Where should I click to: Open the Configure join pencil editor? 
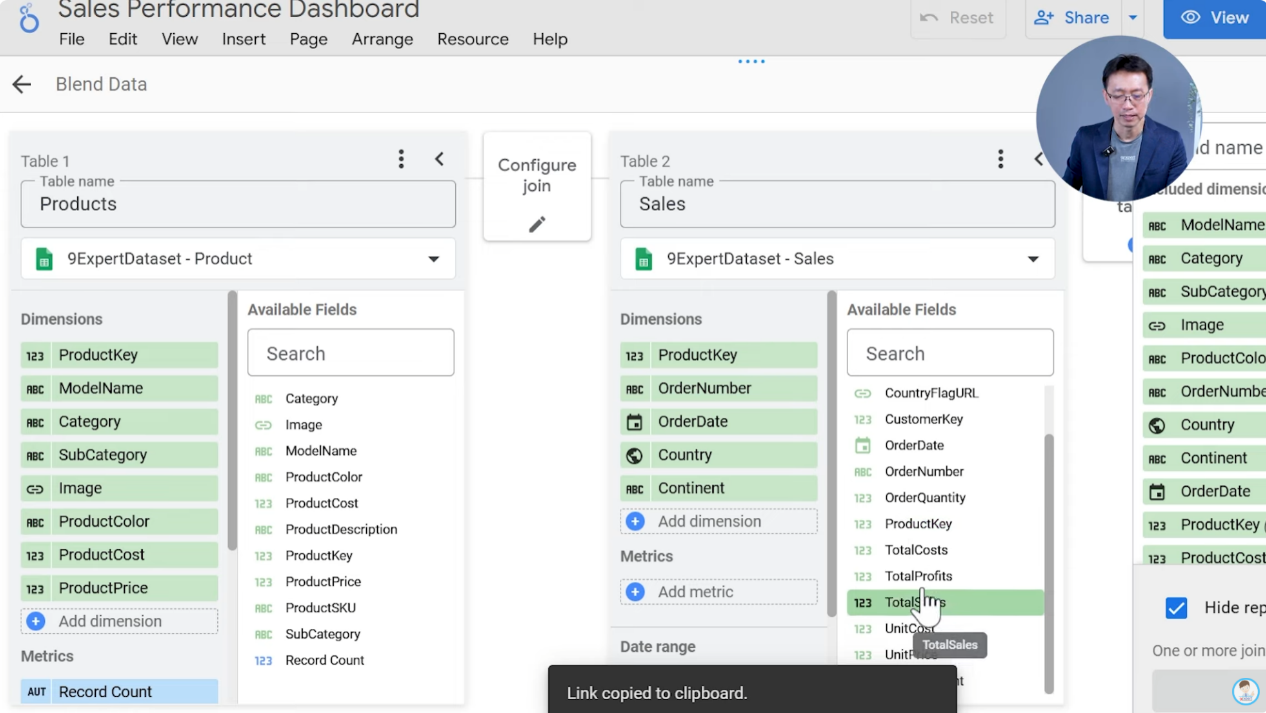(537, 223)
